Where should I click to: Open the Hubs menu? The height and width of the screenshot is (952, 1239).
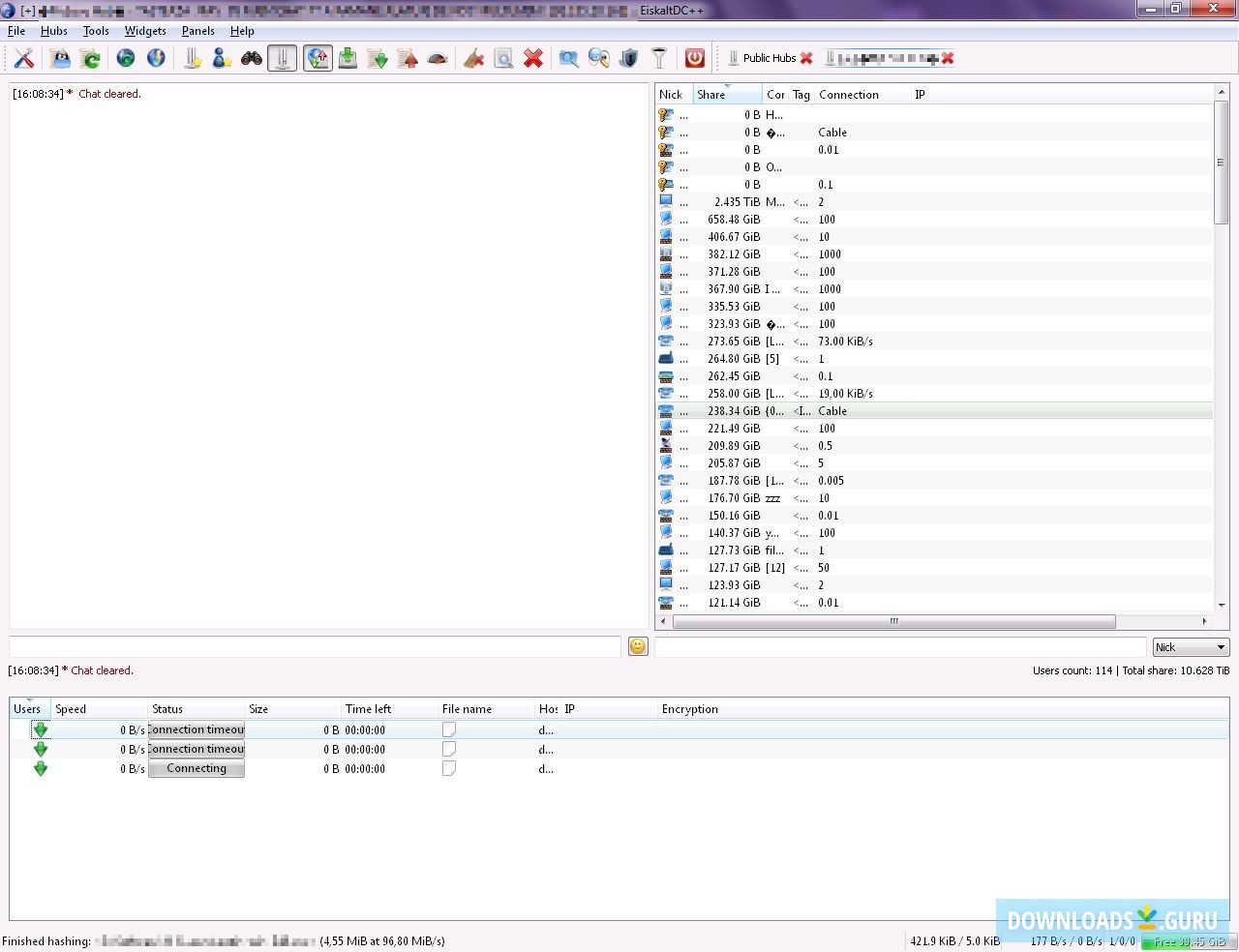point(54,31)
